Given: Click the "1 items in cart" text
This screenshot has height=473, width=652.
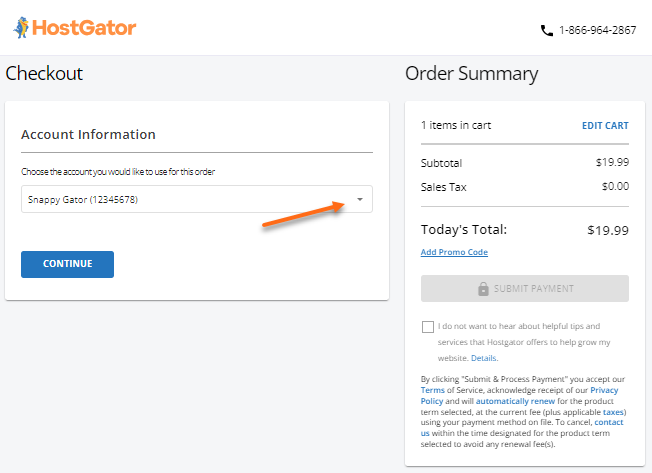Looking at the screenshot, I should (456, 126).
